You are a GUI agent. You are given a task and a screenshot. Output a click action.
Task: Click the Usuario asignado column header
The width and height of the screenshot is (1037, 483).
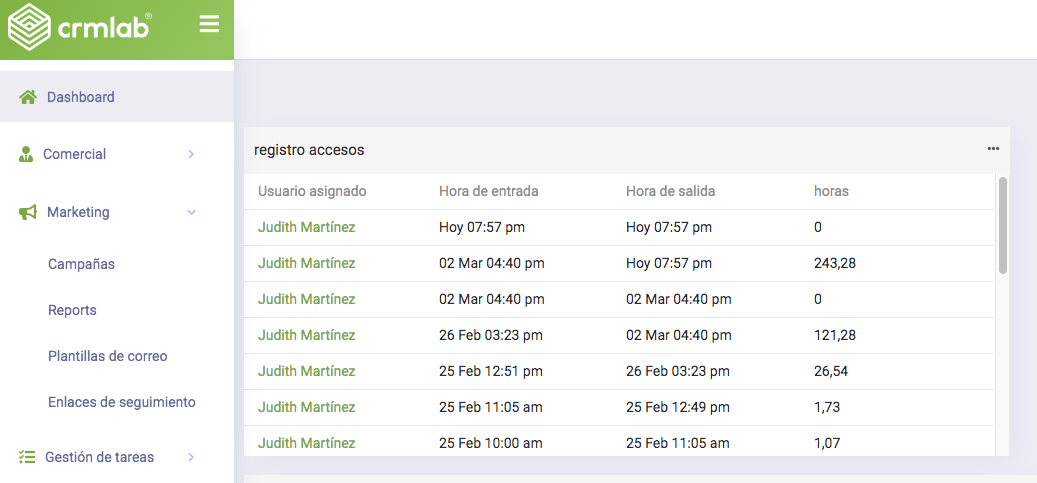pos(312,191)
